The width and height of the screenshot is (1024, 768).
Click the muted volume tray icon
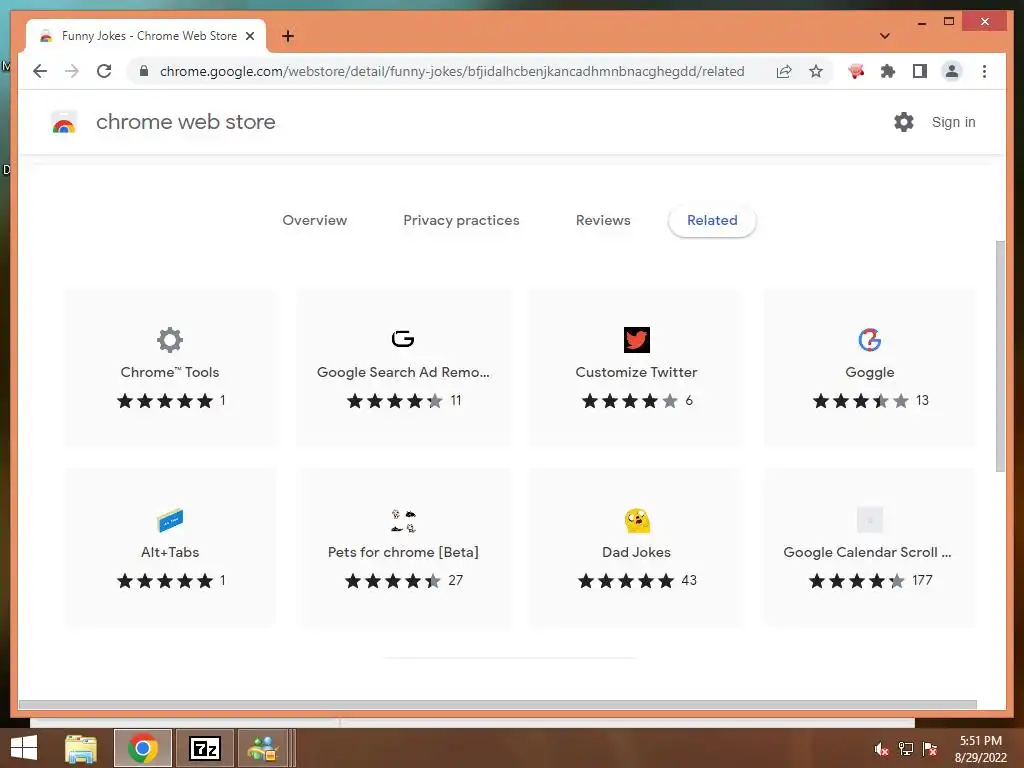tap(882, 749)
